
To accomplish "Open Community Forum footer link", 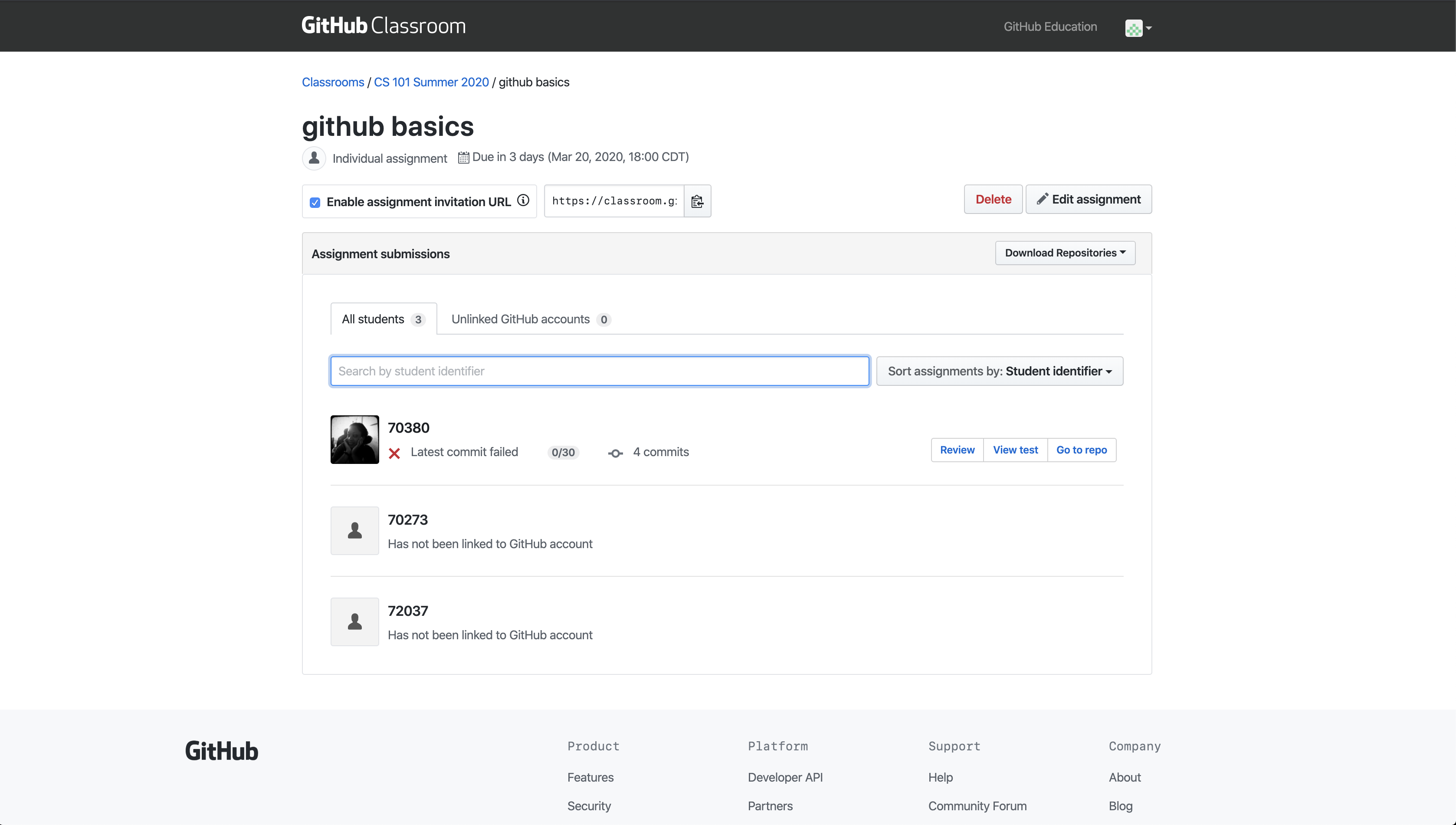I will pos(977,806).
